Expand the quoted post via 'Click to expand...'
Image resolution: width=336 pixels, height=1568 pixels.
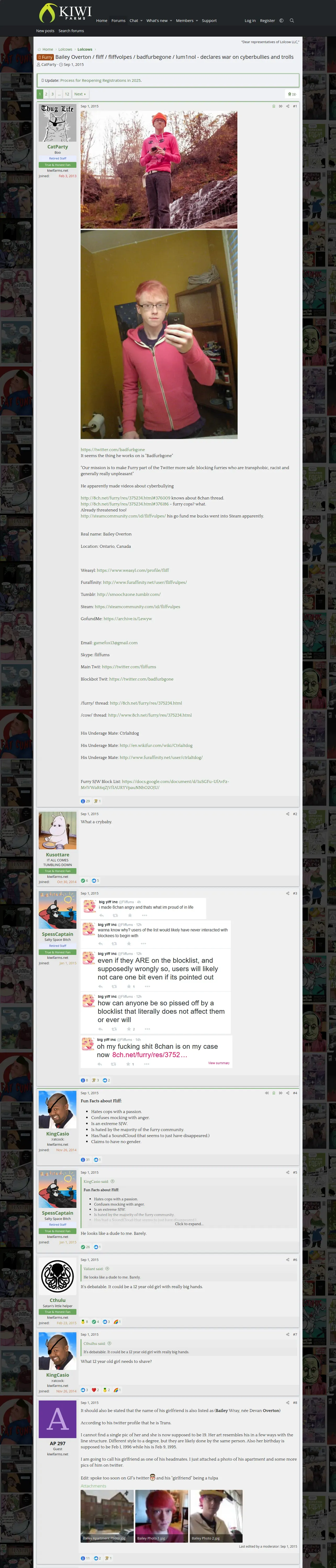(x=188, y=1224)
